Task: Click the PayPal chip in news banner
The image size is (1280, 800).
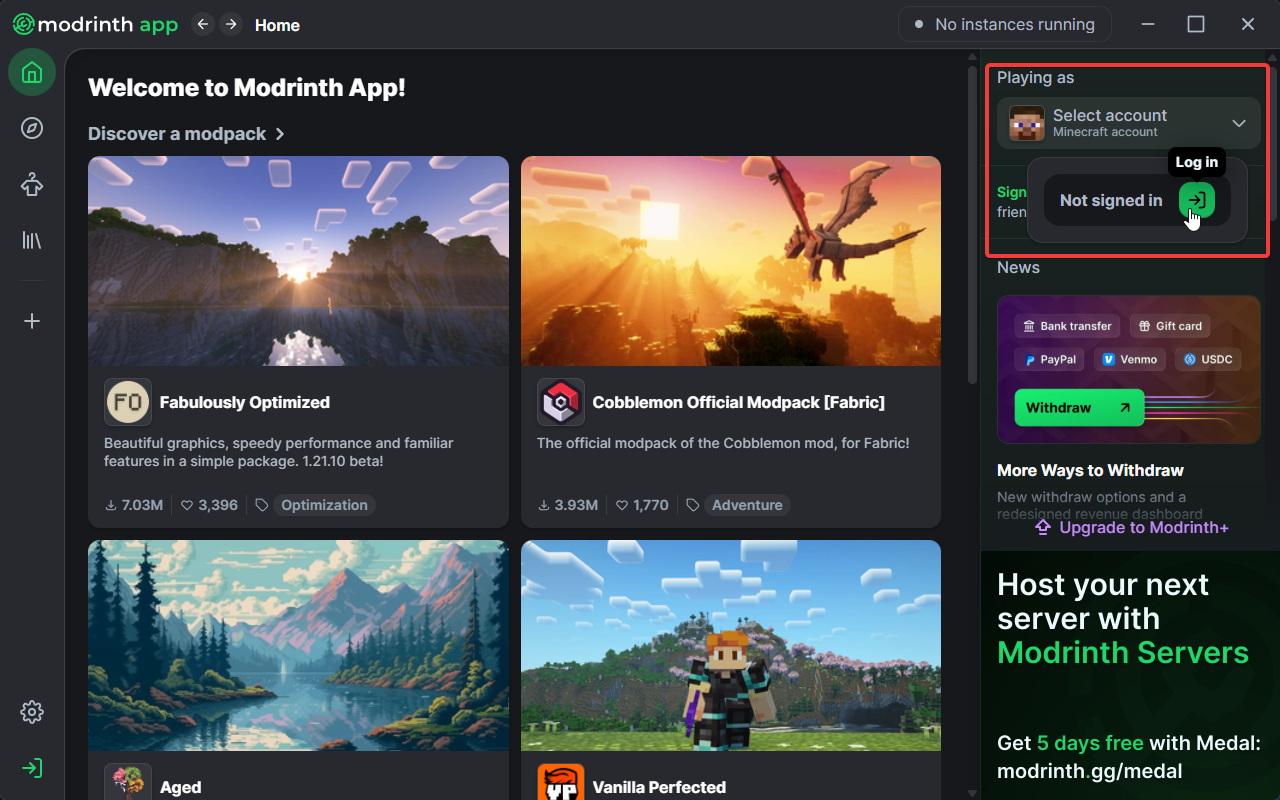Action: point(1049,359)
